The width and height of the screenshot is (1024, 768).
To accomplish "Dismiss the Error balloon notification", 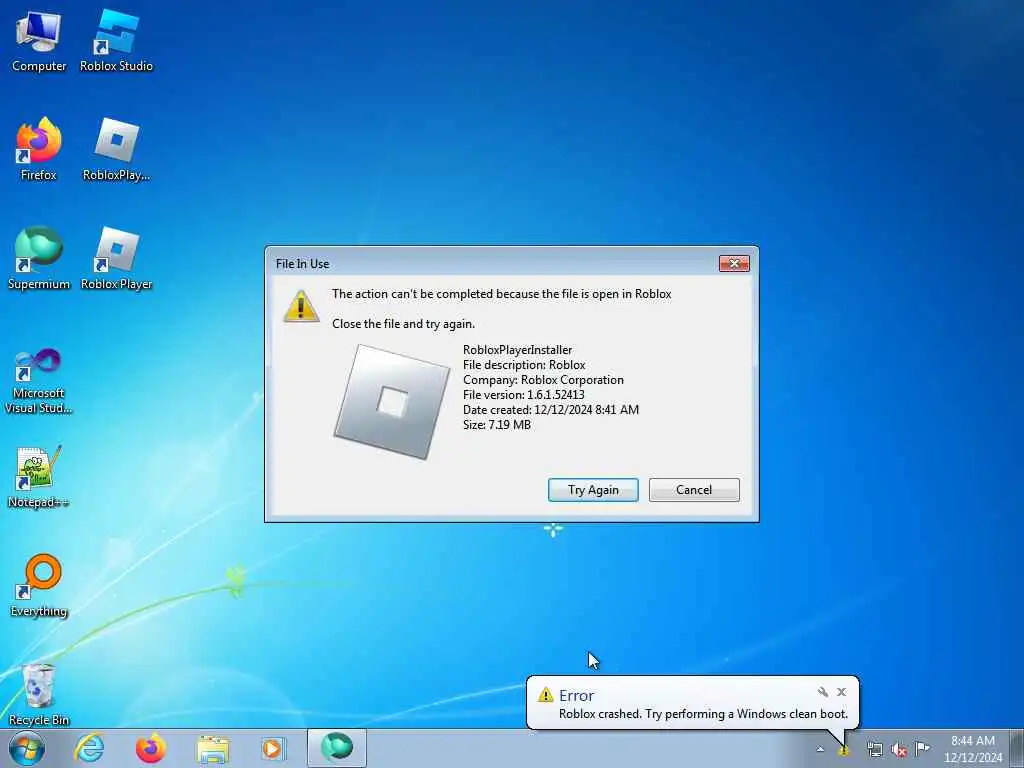I will coord(842,692).
